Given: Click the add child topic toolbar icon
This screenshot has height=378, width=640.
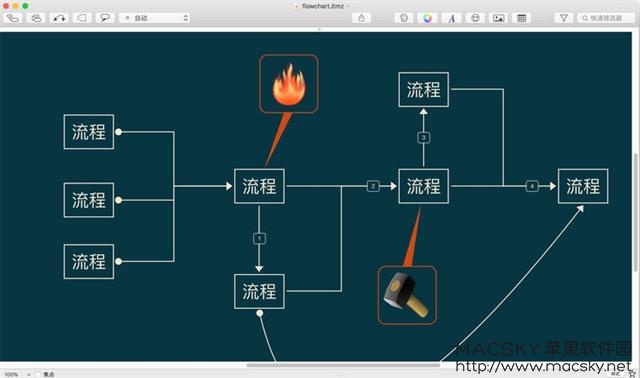Looking at the screenshot, I should tap(13, 18).
